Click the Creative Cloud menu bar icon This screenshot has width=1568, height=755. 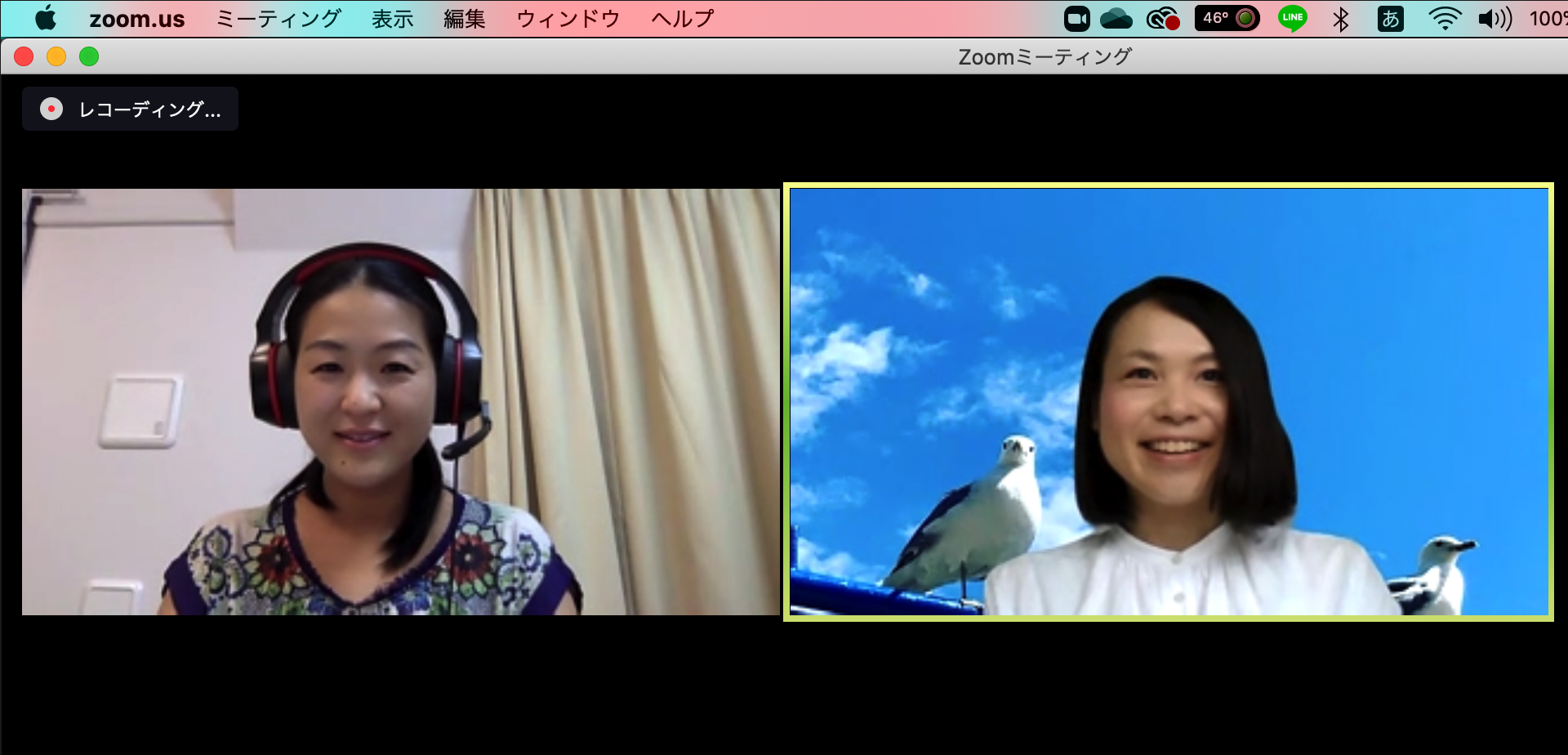(x=1163, y=18)
